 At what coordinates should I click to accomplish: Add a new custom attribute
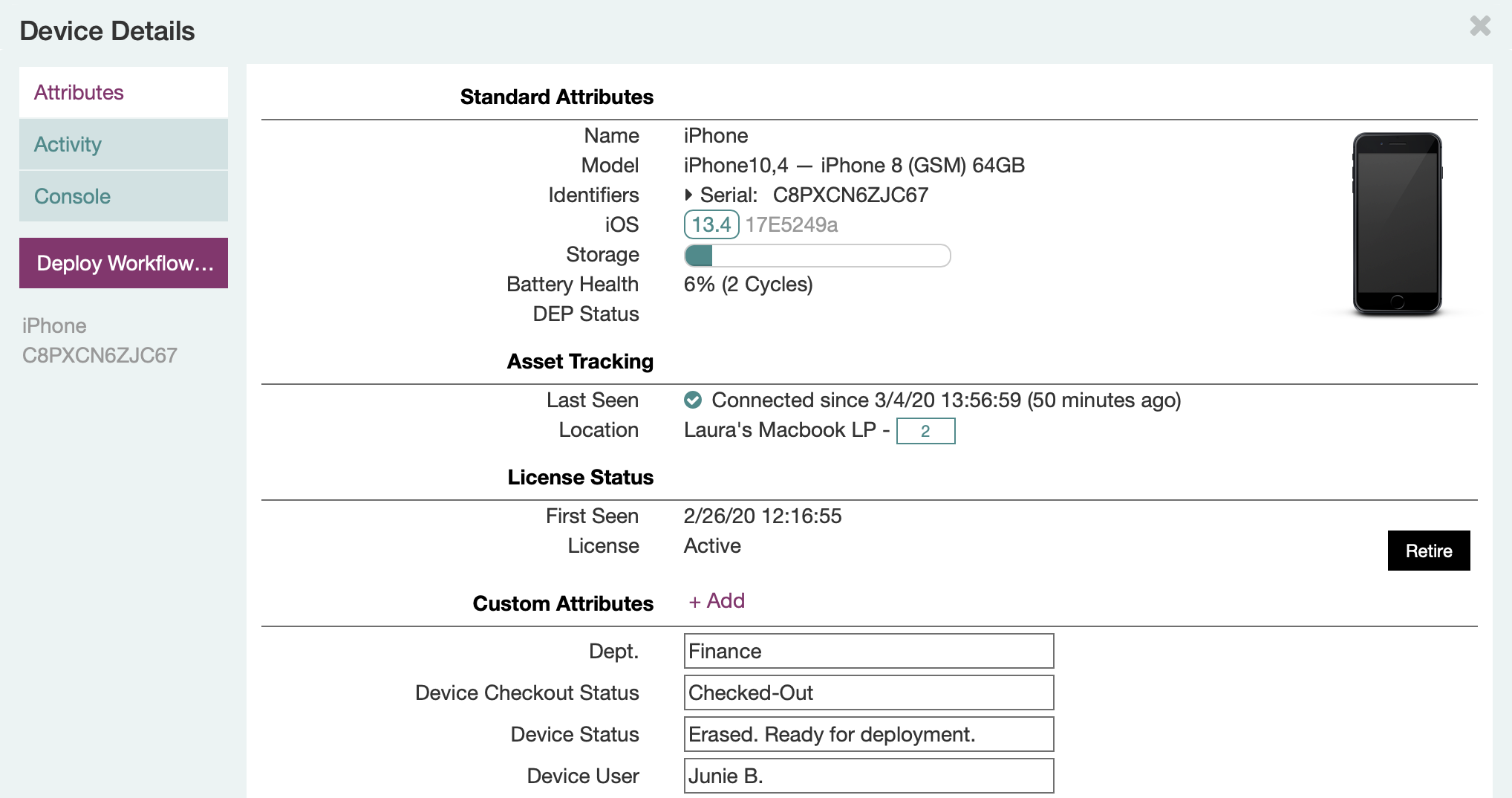(x=717, y=600)
